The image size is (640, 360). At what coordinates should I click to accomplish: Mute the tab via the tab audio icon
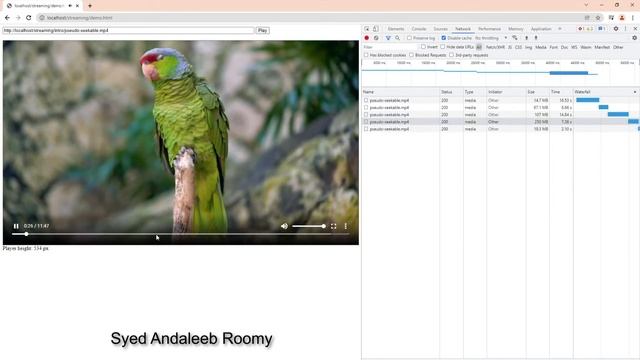pos(70,6)
